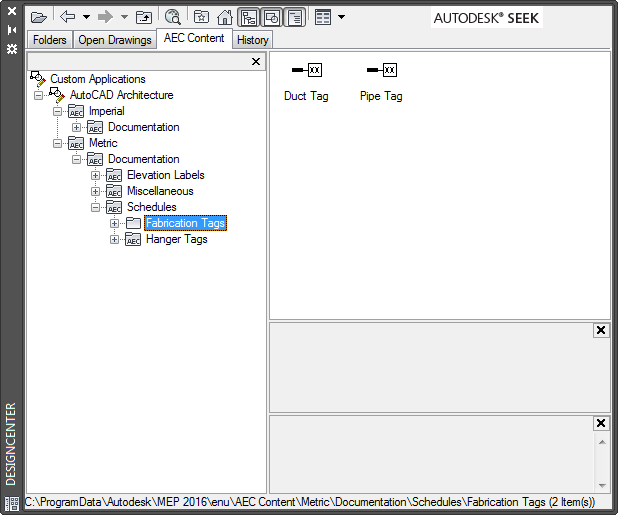
Task: Select the AEC Content tab
Action: click(x=194, y=38)
